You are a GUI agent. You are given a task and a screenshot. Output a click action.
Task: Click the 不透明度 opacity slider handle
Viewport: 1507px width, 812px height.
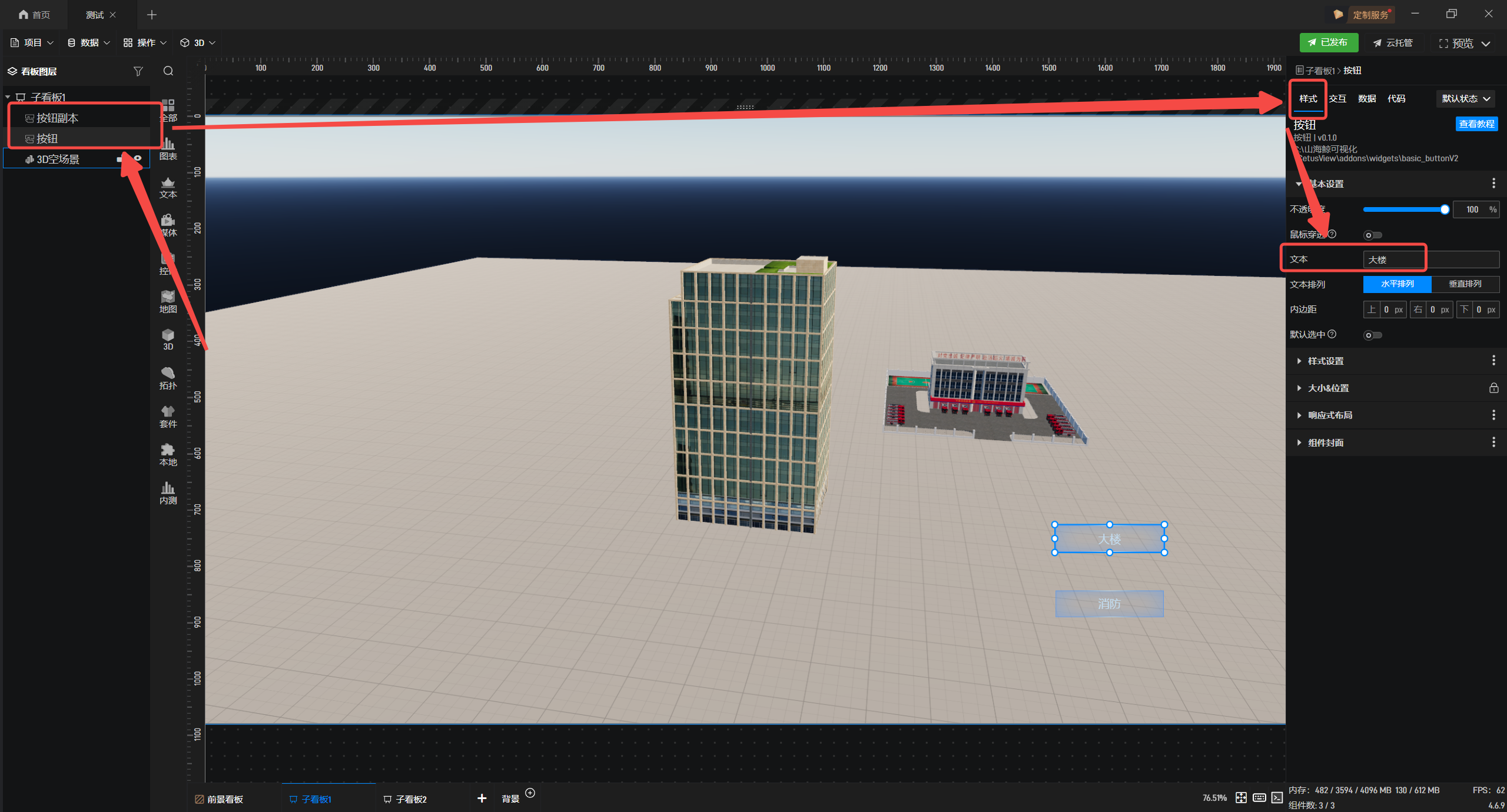[1445, 210]
